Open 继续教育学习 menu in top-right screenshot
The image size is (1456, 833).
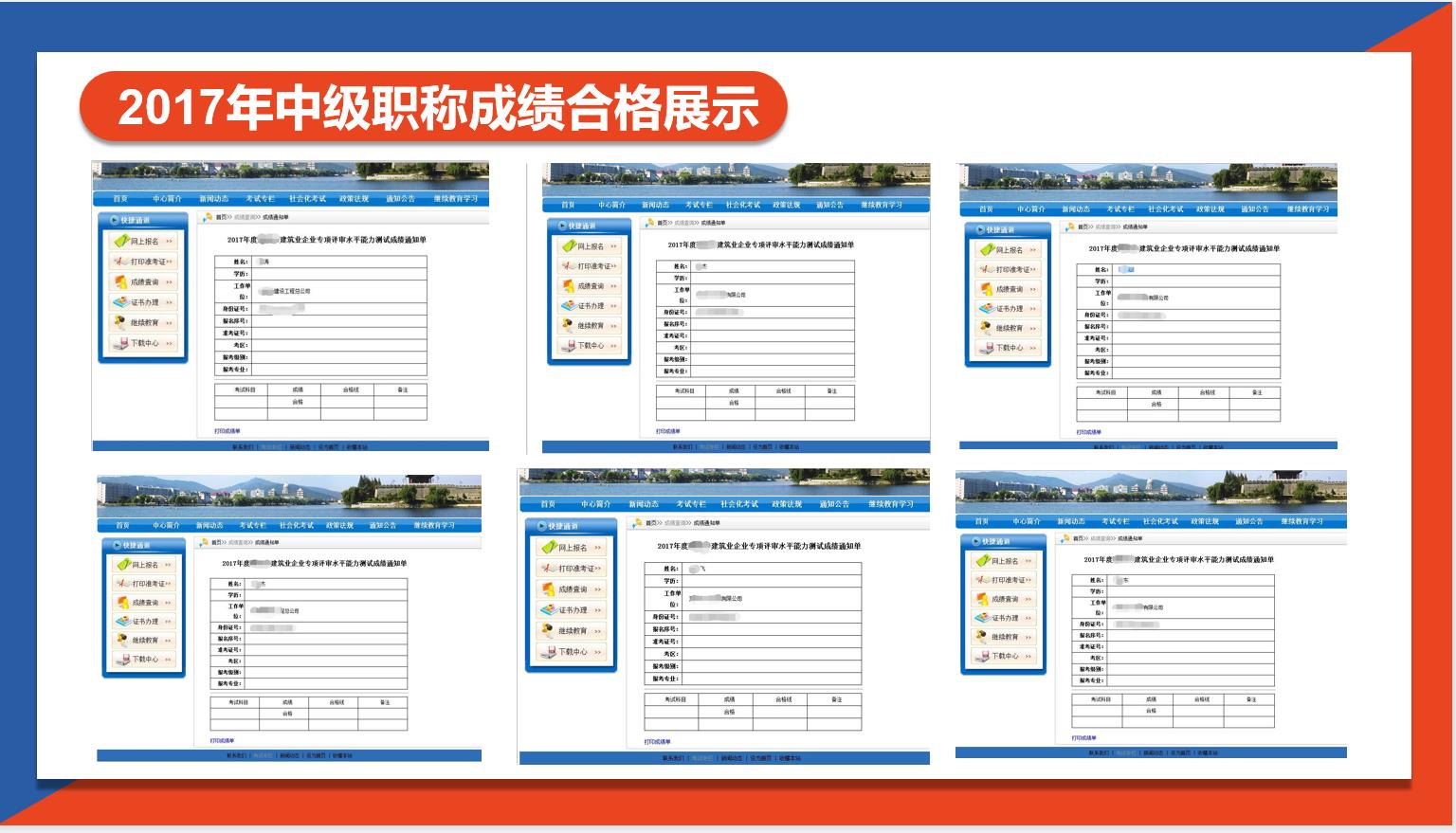tap(1307, 209)
